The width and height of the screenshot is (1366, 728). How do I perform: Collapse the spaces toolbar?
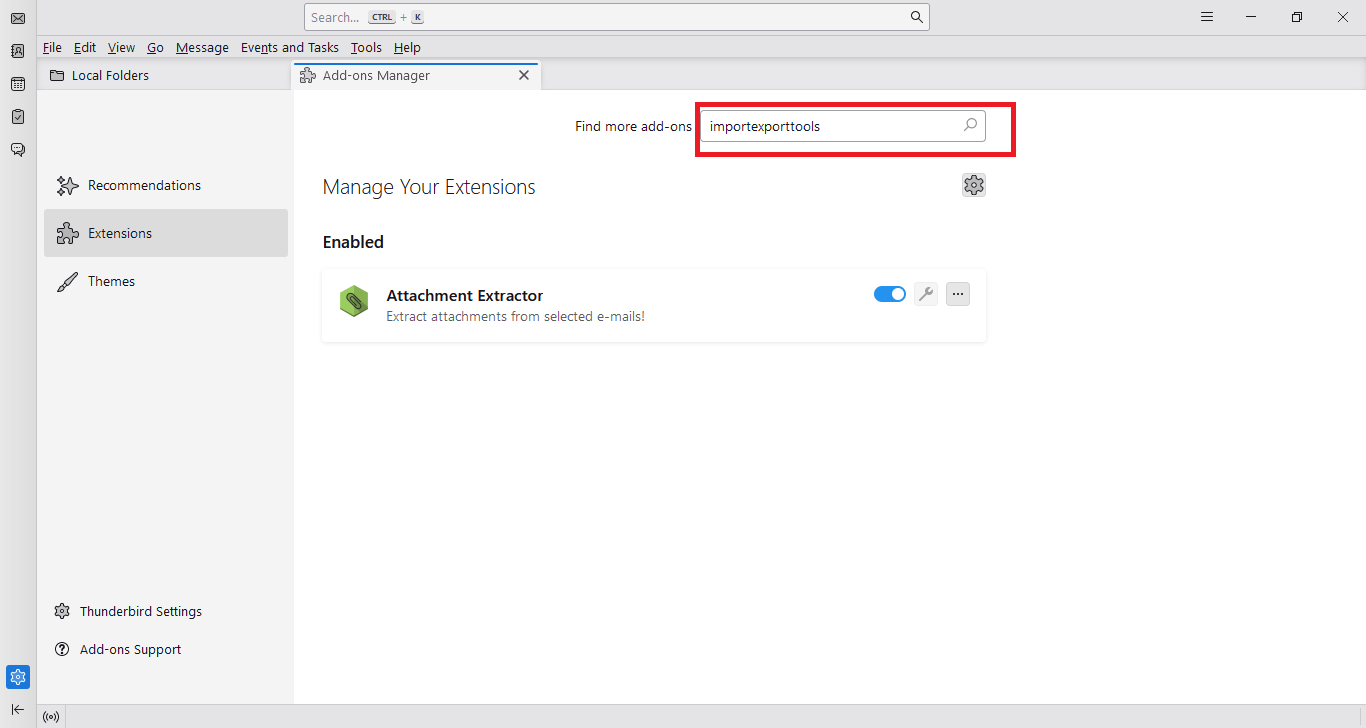[x=18, y=709]
